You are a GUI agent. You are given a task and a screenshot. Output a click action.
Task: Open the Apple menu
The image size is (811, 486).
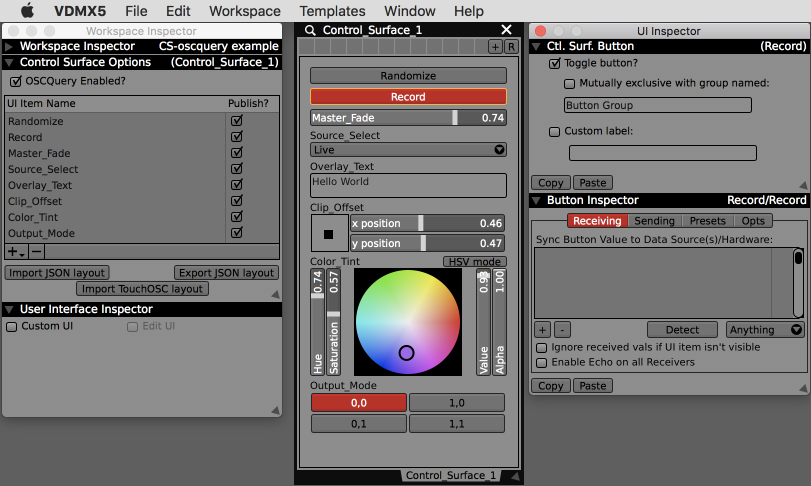pos(27,10)
